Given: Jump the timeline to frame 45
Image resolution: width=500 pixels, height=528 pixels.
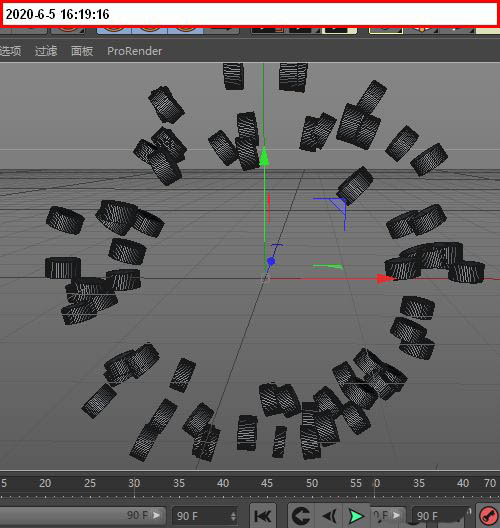Looking at the screenshot, I should click(x=267, y=483).
